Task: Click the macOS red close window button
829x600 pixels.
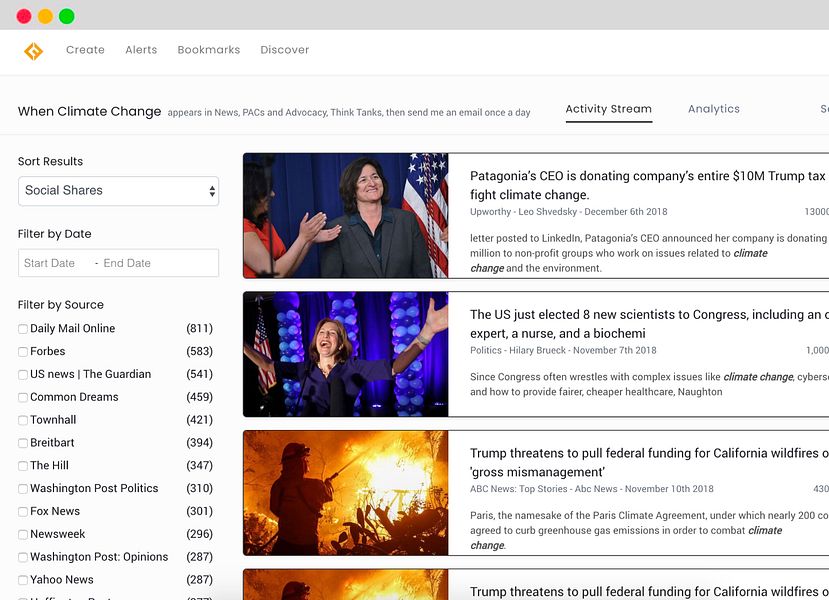Action: [x=24, y=16]
